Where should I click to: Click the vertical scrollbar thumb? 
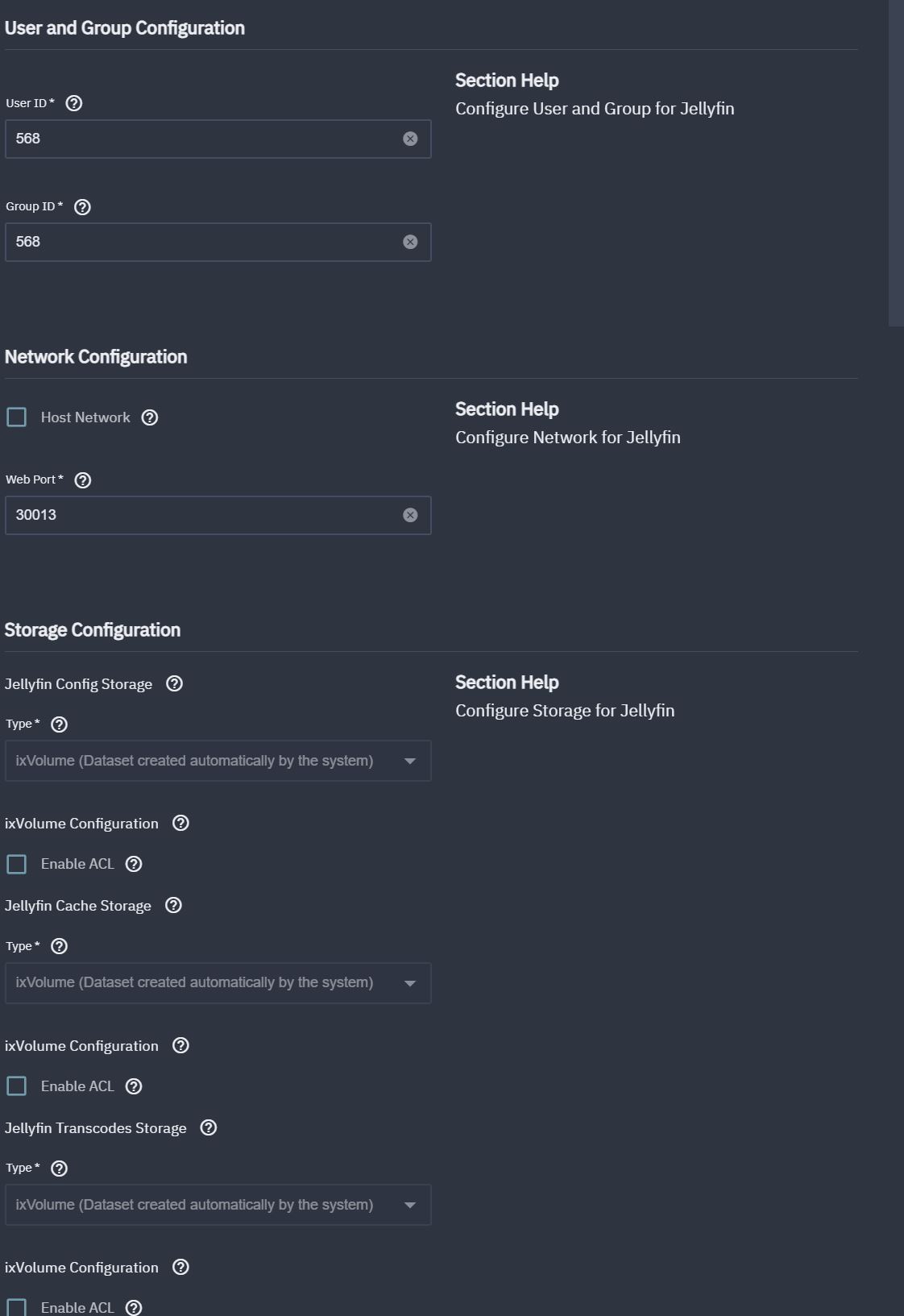pos(896,163)
